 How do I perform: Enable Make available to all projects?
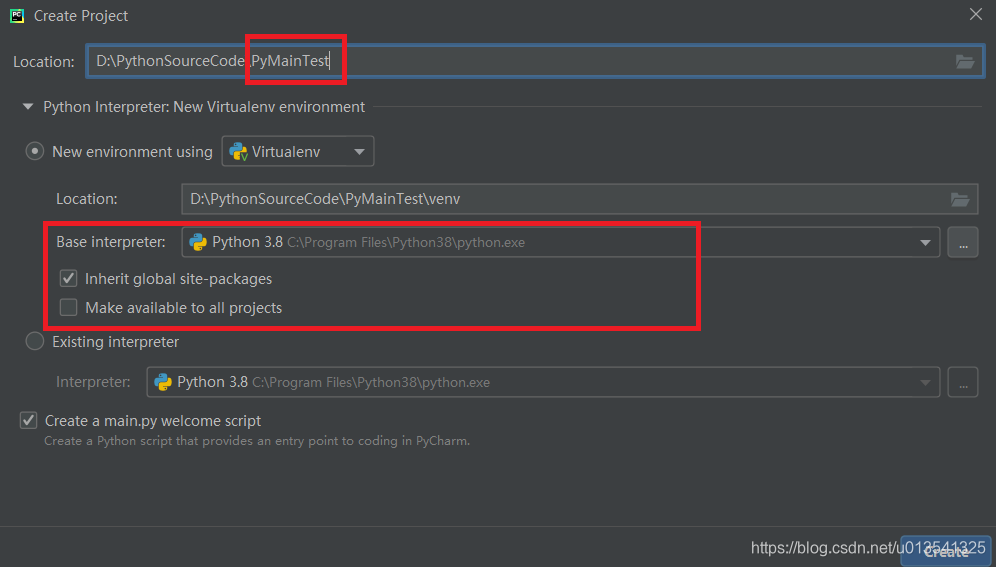pos(69,308)
